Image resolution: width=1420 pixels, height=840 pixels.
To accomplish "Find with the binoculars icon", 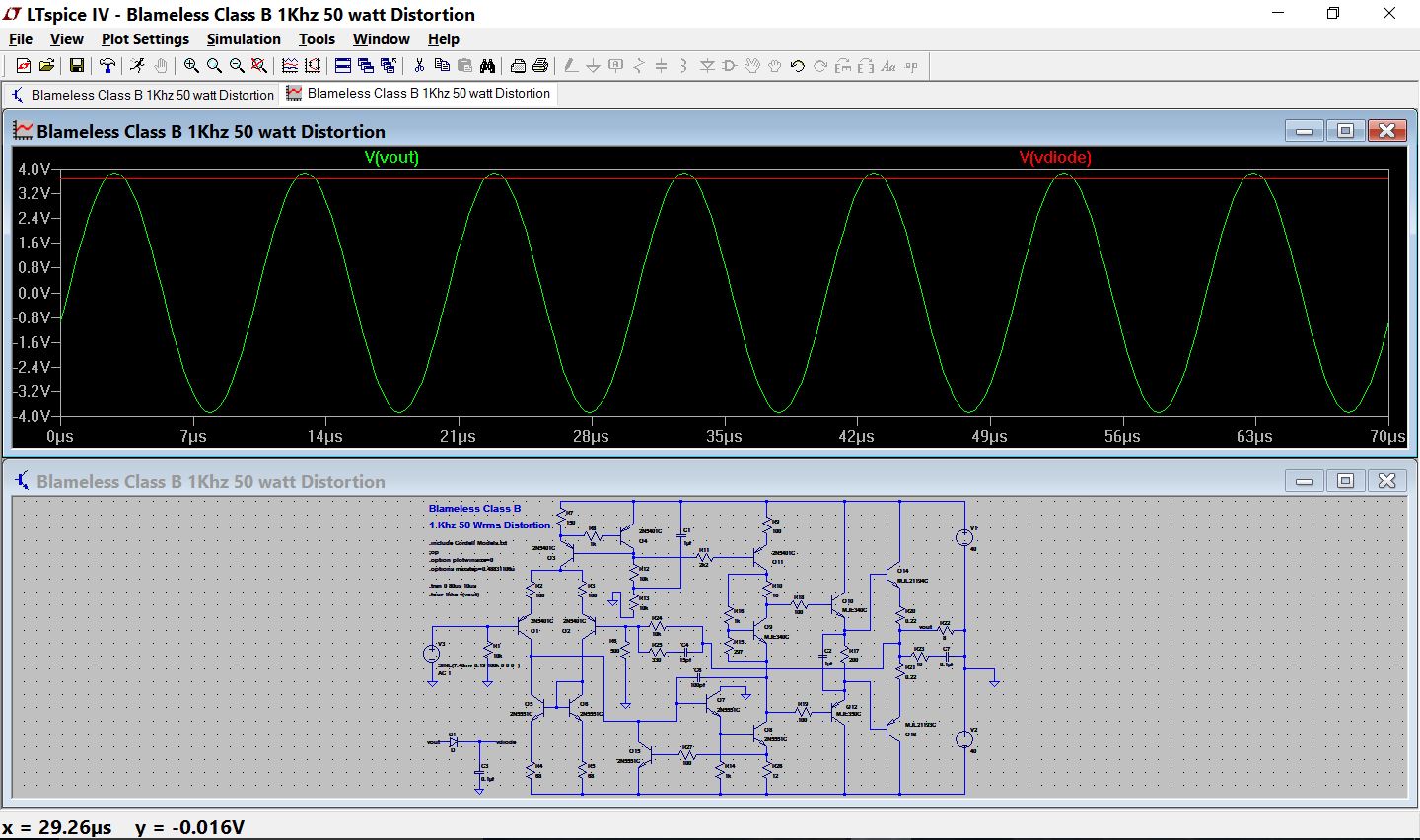I will 487,66.
